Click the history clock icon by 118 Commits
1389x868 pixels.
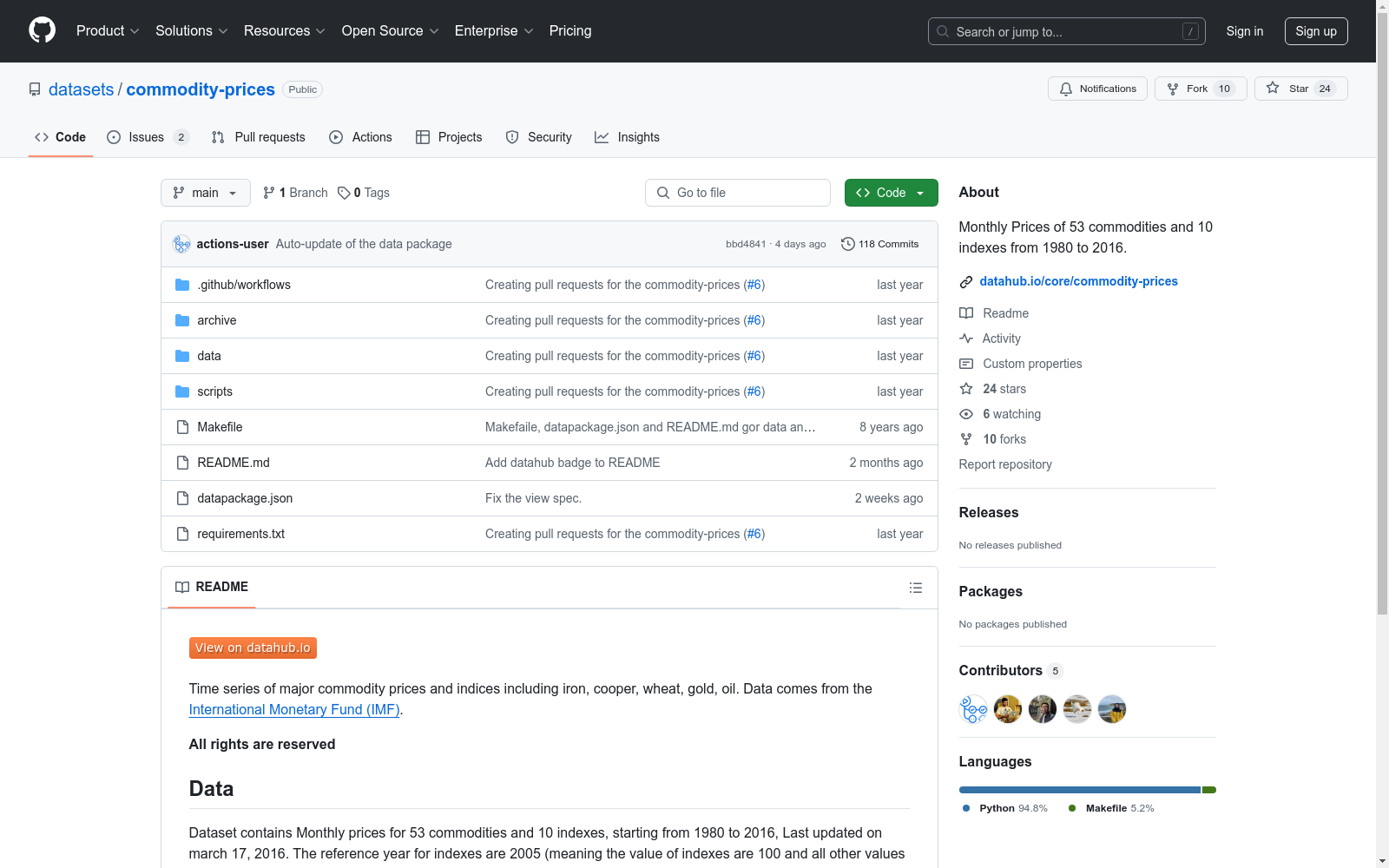point(848,244)
